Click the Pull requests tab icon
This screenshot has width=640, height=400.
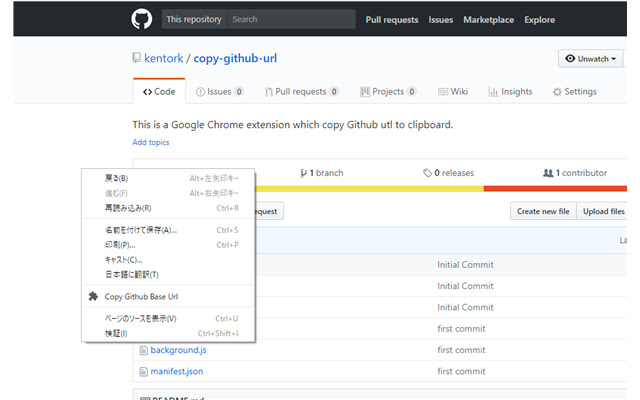point(268,92)
